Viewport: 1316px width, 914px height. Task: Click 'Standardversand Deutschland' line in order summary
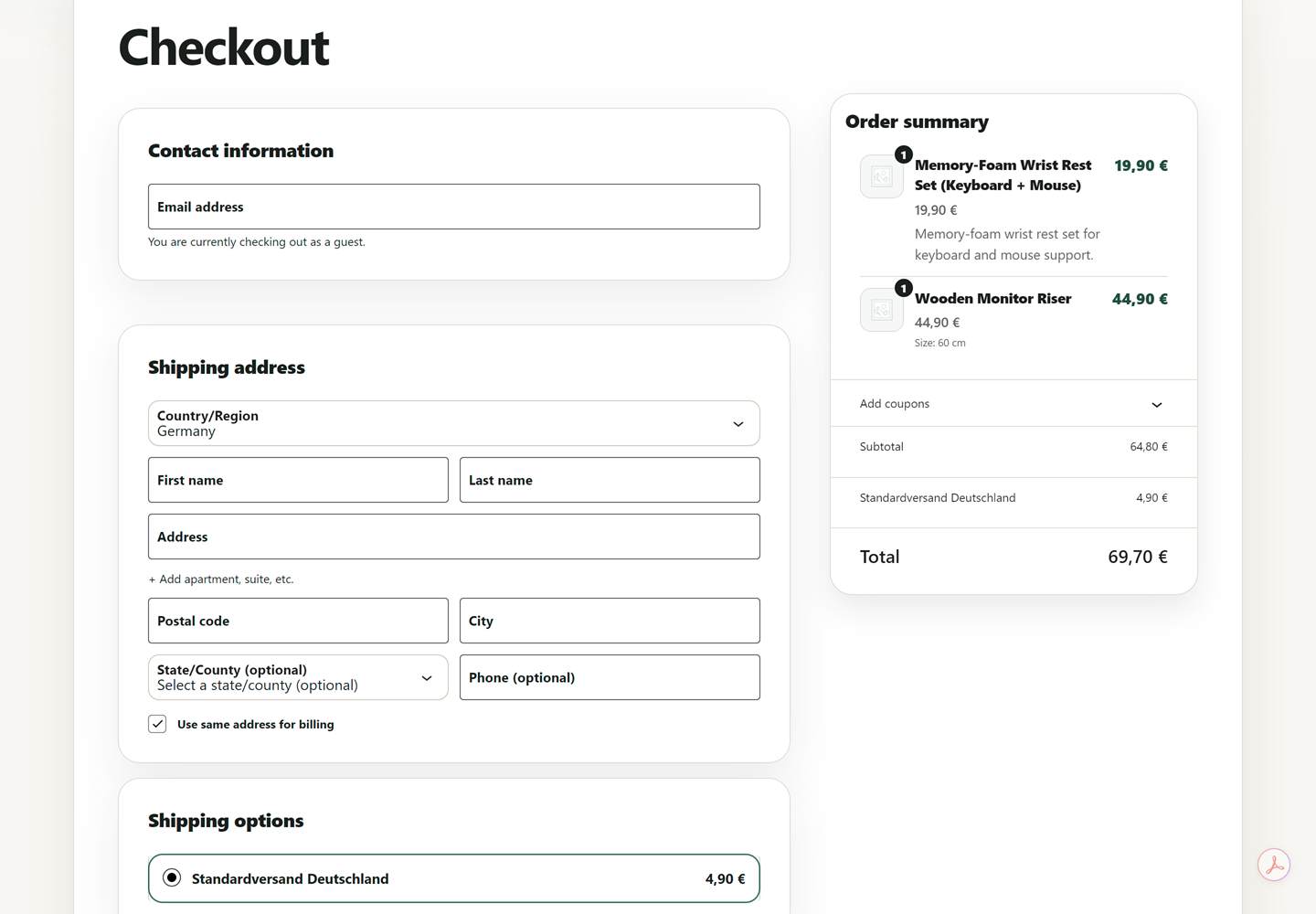point(938,498)
